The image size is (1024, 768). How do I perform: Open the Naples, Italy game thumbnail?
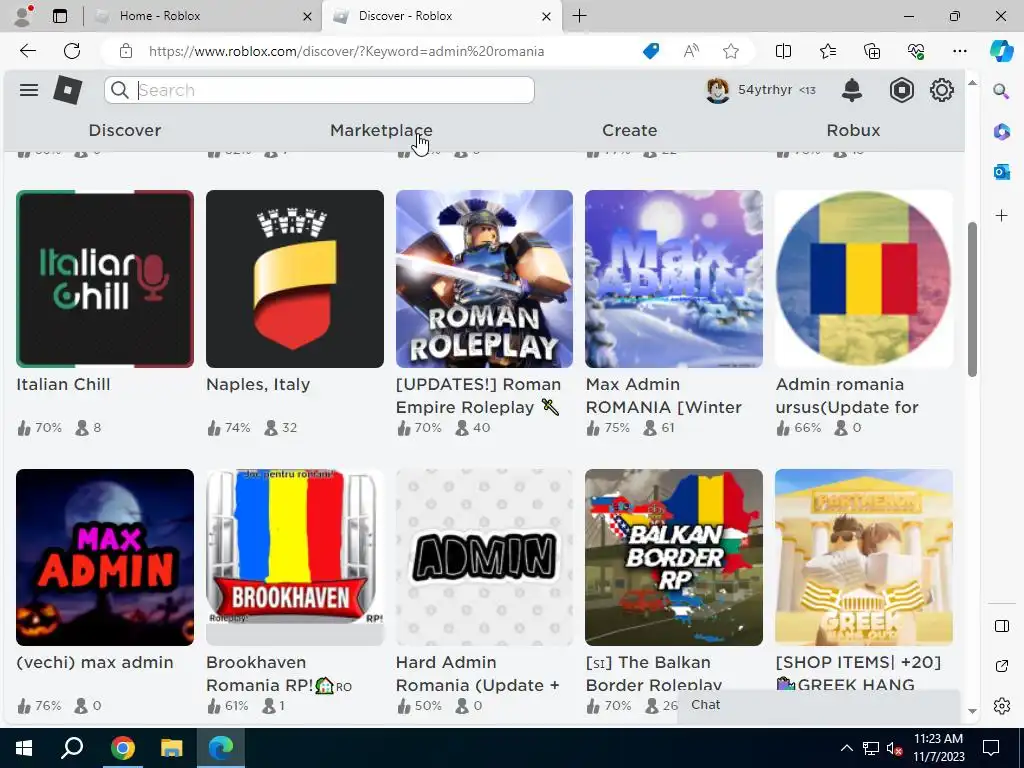click(x=295, y=279)
